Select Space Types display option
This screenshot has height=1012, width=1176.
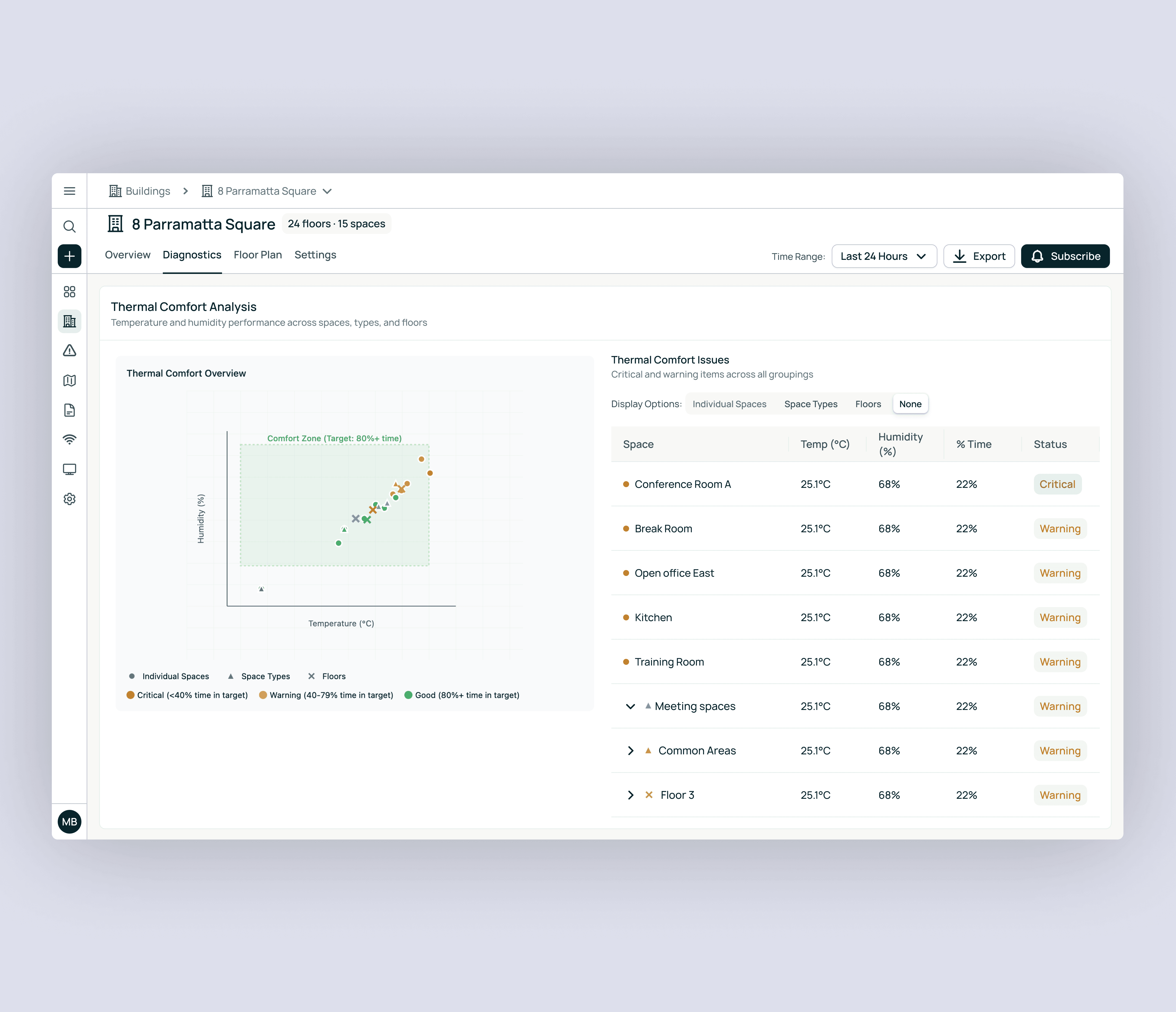click(x=810, y=404)
